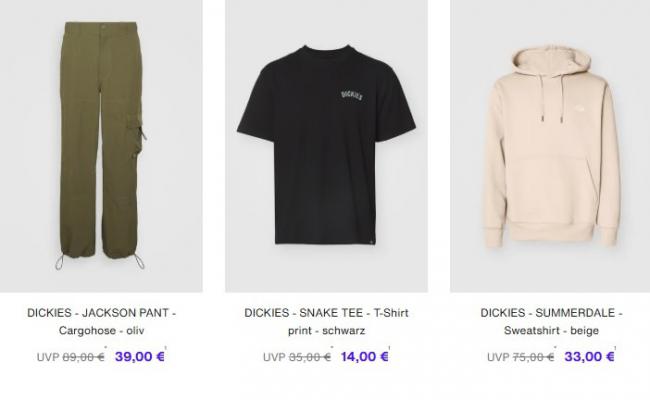Click the struck-through UVP 35,00 € price

coord(297,357)
